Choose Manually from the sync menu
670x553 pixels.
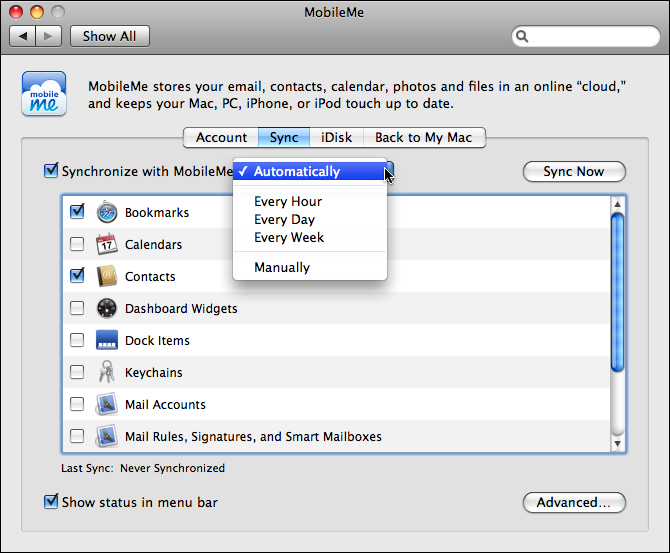coord(310,267)
